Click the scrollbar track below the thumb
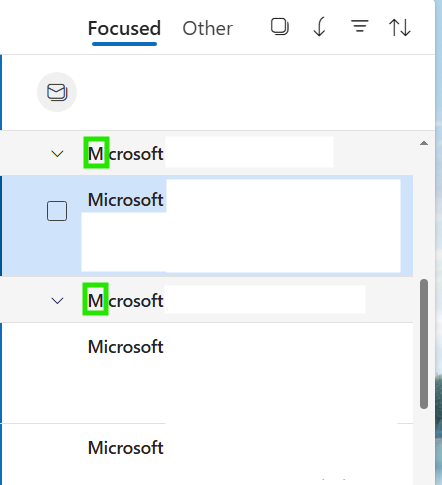The height and width of the screenshot is (485, 442). tap(424, 447)
